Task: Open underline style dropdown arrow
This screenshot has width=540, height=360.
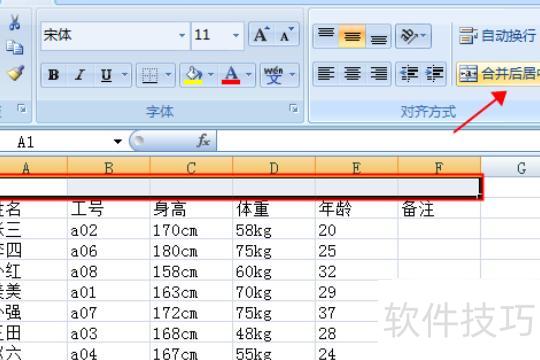Action: point(125,75)
